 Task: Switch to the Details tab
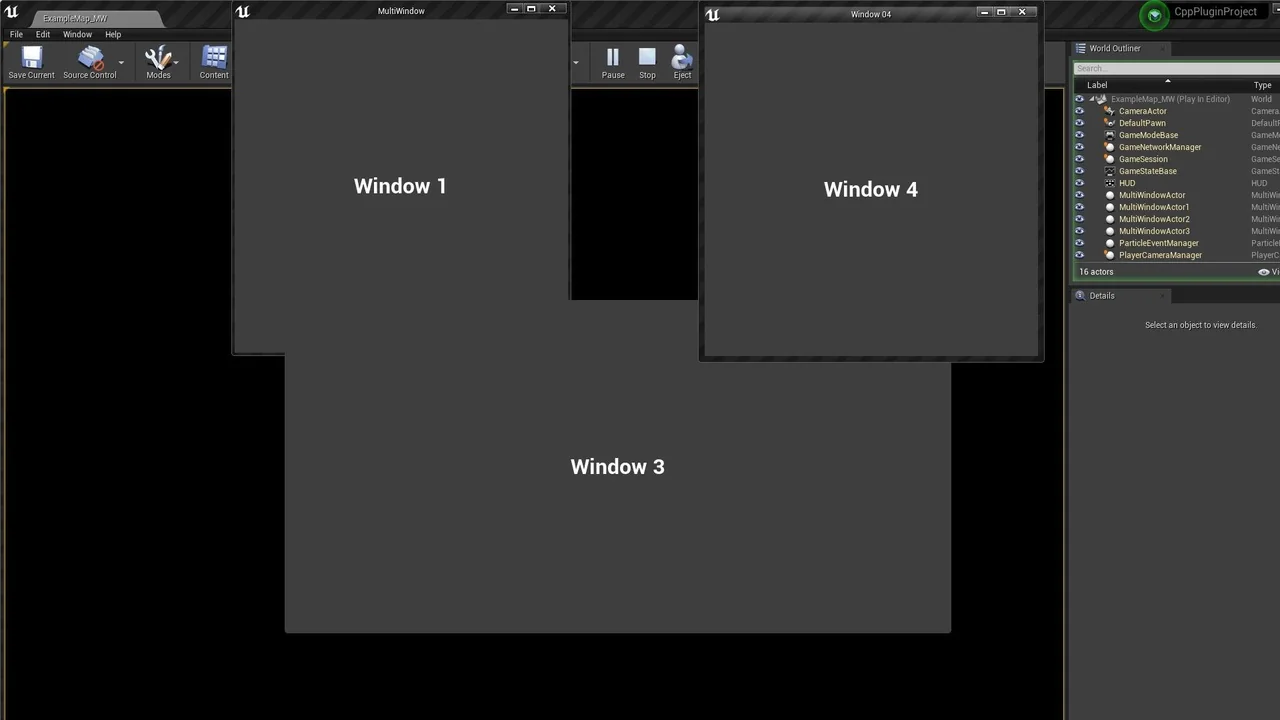[x=1101, y=295]
